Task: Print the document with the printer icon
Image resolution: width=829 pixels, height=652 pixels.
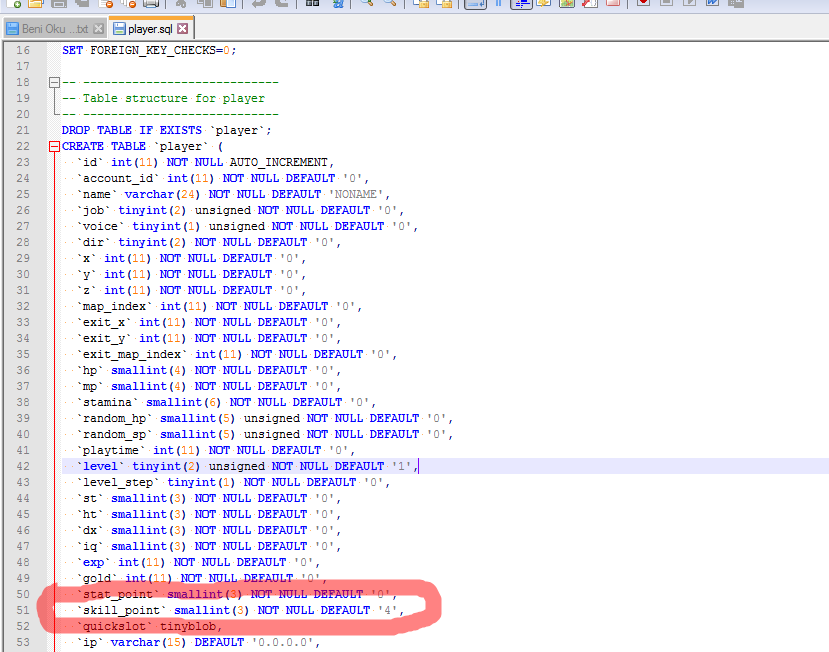Action: 151,3
